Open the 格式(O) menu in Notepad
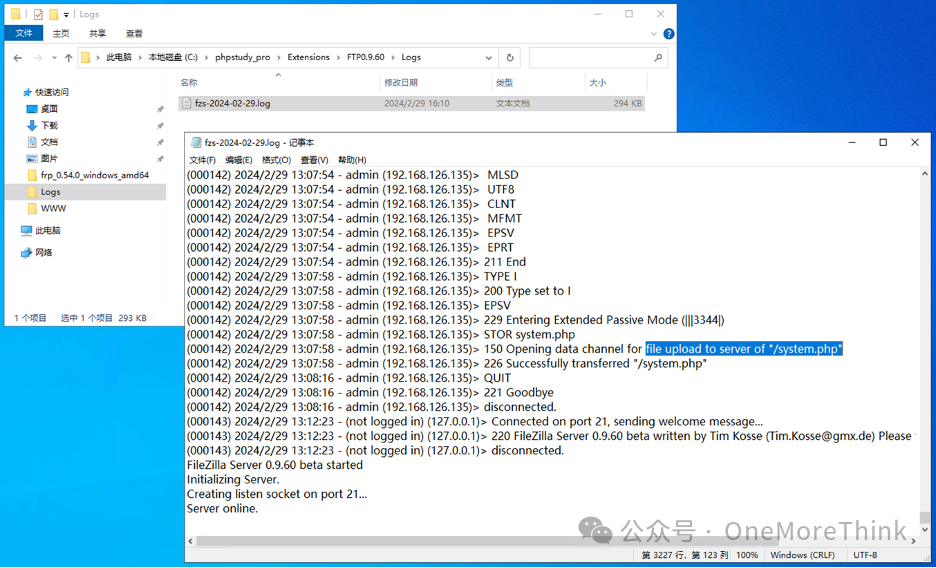This screenshot has height=568, width=936. [276, 160]
